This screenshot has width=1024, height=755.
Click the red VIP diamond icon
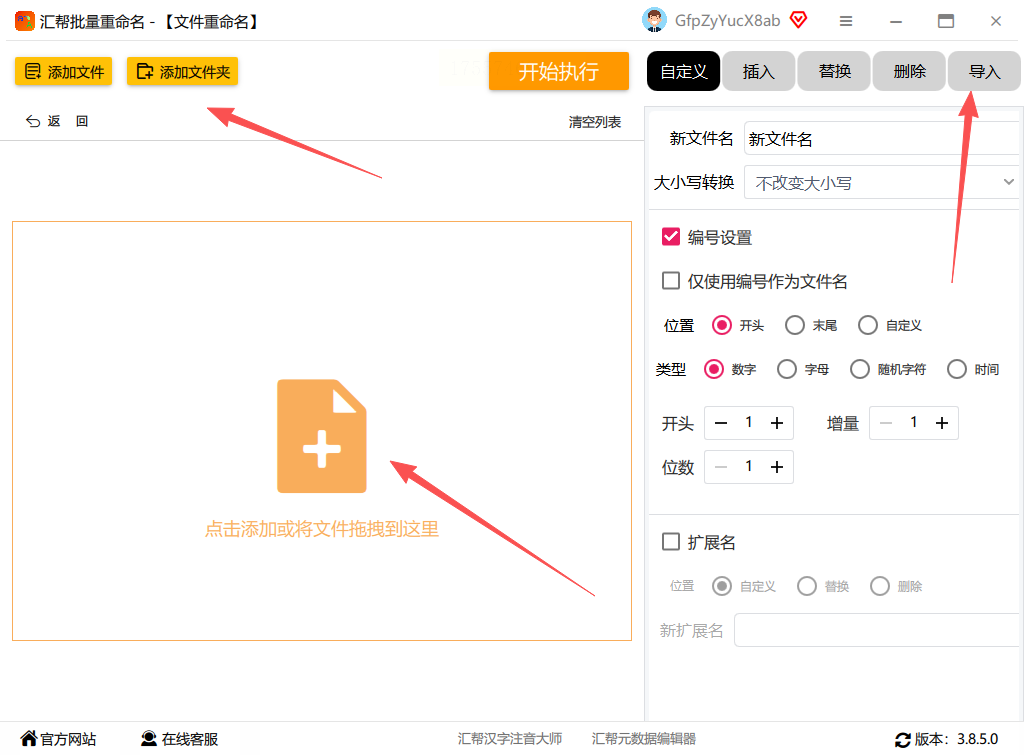[x=798, y=20]
